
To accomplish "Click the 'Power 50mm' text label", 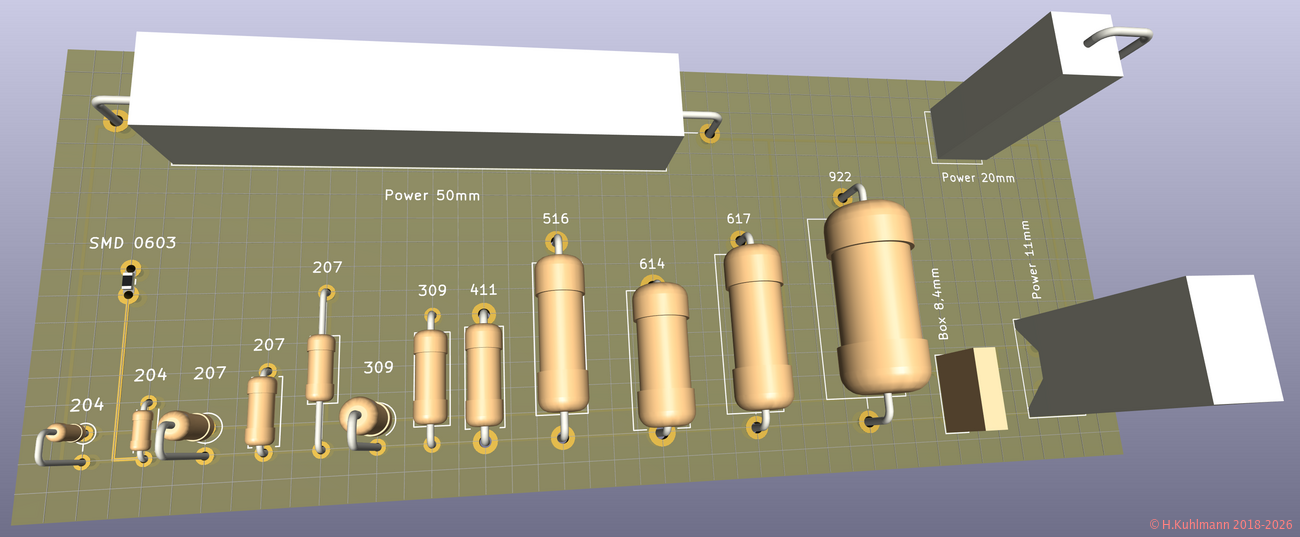I will pyautogui.click(x=432, y=195).
